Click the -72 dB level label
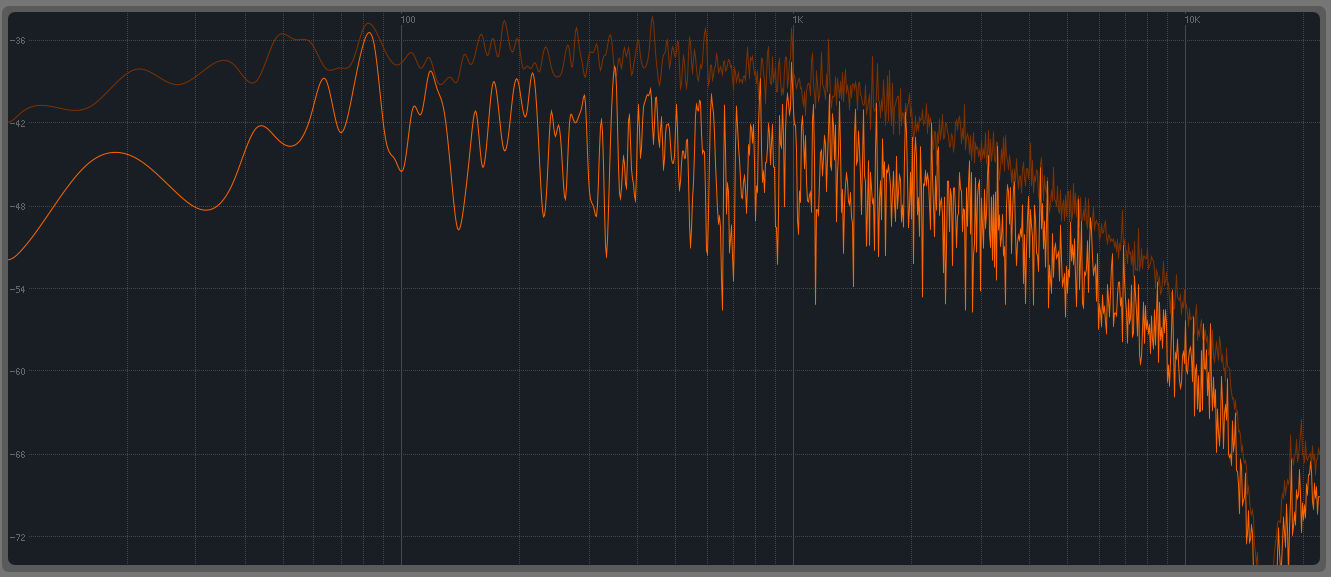Image resolution: width=1331 pixels, height=577 pixels. [19, 537]
